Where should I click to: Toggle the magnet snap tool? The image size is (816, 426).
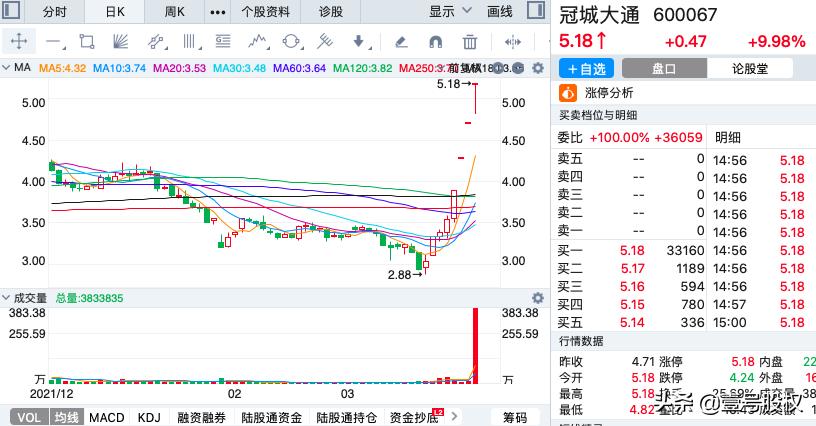pos(435,42)
